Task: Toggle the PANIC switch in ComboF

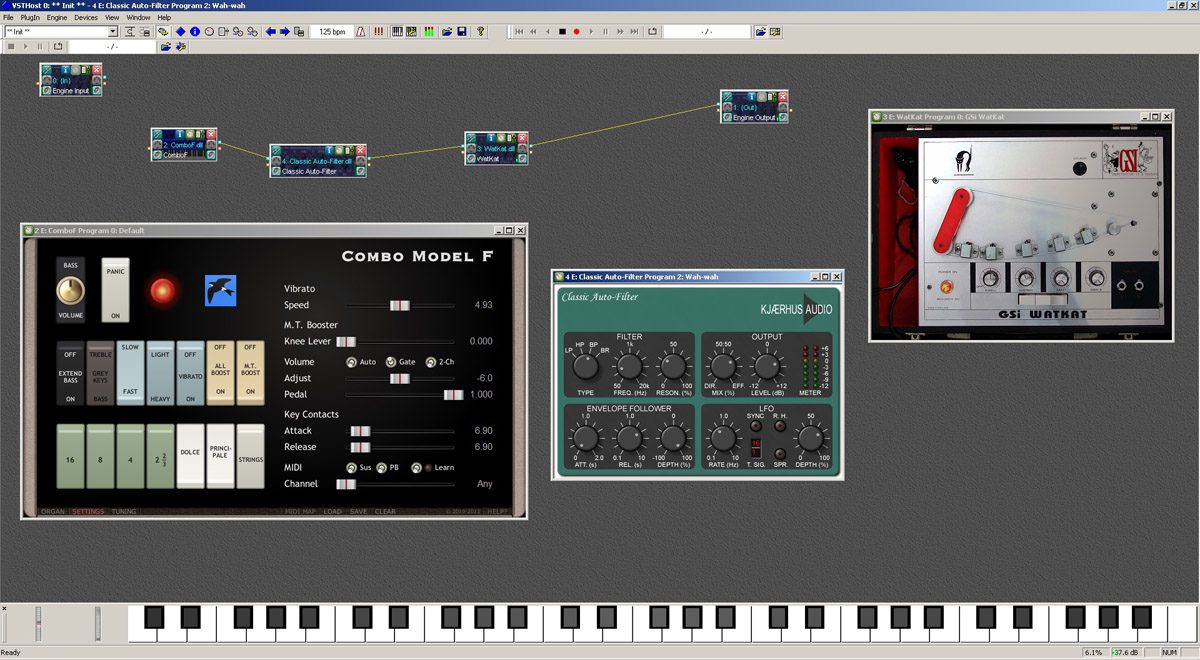Action: pyautogui.click(x=115, y=290)
